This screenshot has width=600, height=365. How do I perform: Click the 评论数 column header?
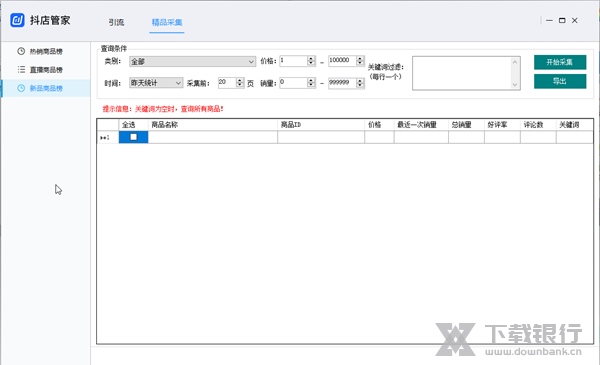tap(538, 125)
